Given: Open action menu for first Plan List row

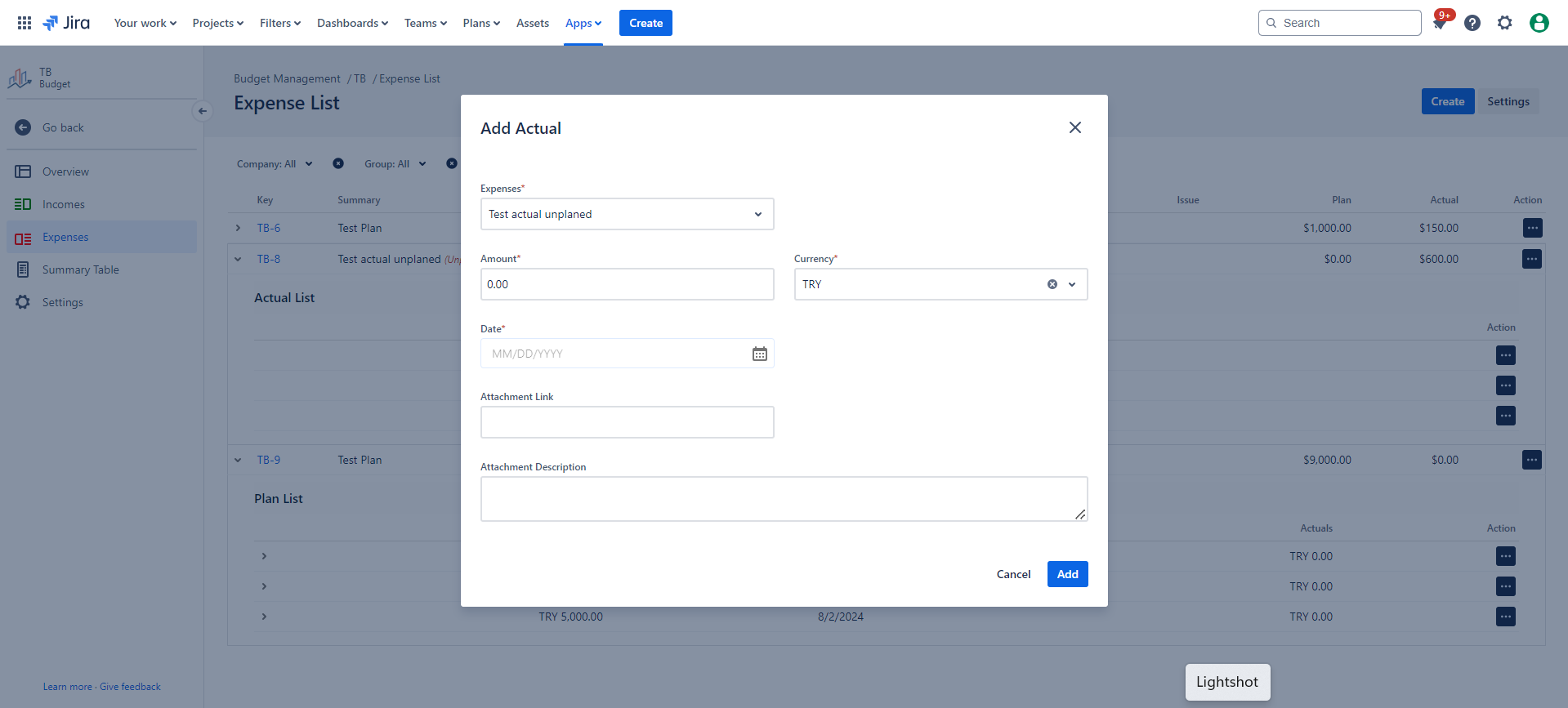Looking at the screenshot, I should [1506, 556].
